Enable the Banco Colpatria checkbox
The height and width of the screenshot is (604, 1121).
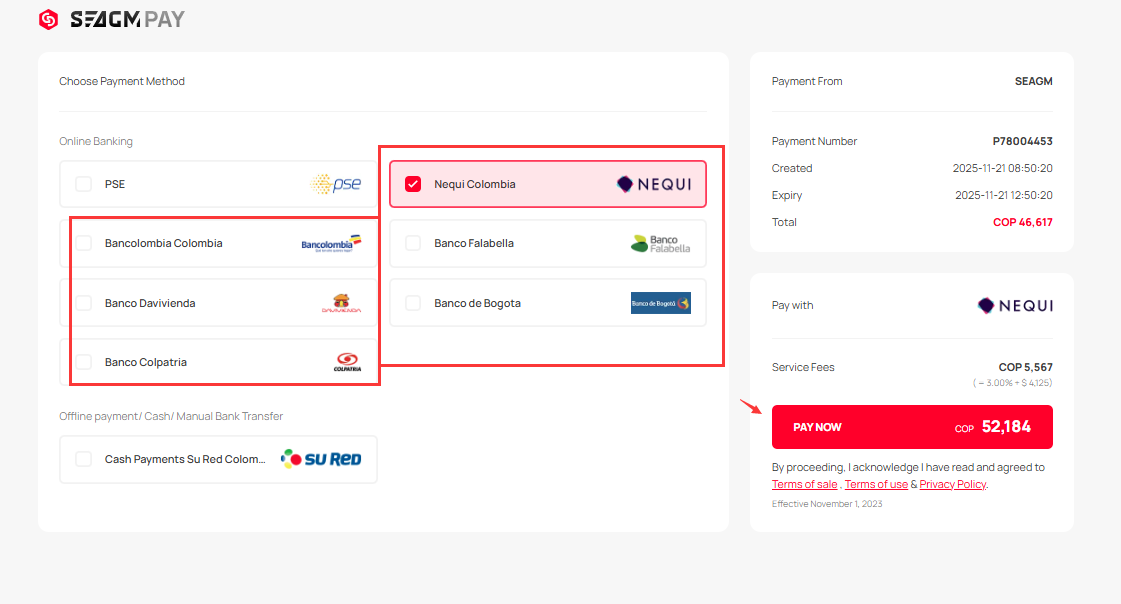pyautogui.click(x=84, y=362)
